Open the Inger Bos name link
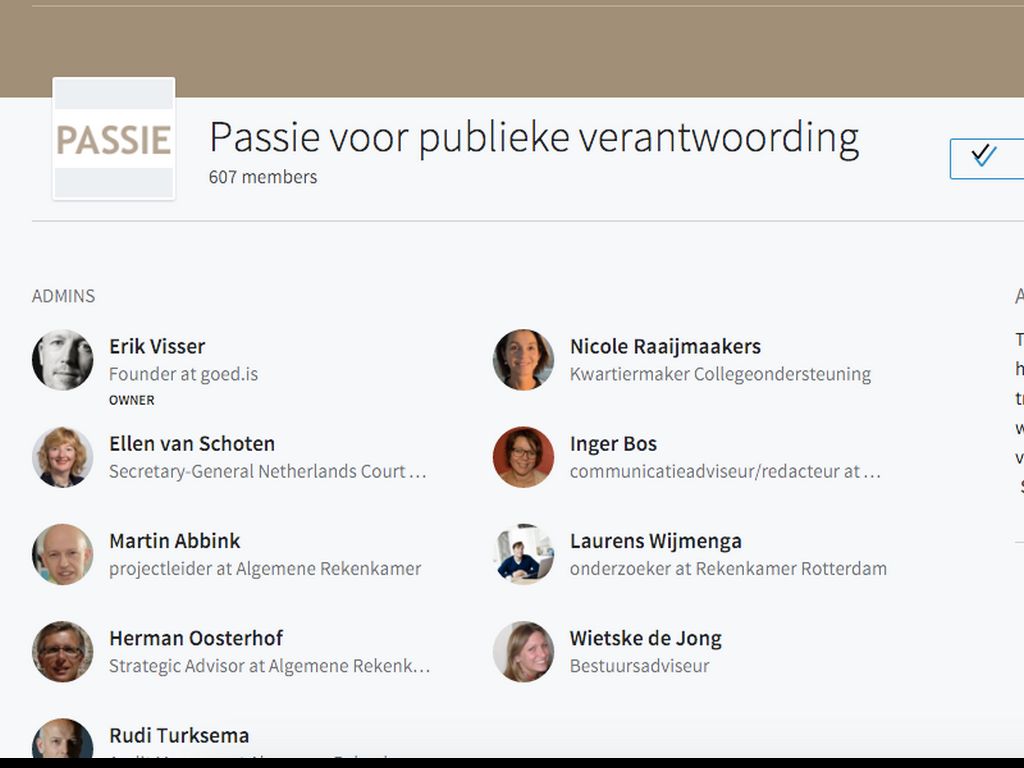This screenshot has width=1024, height=768. [613, 444]
